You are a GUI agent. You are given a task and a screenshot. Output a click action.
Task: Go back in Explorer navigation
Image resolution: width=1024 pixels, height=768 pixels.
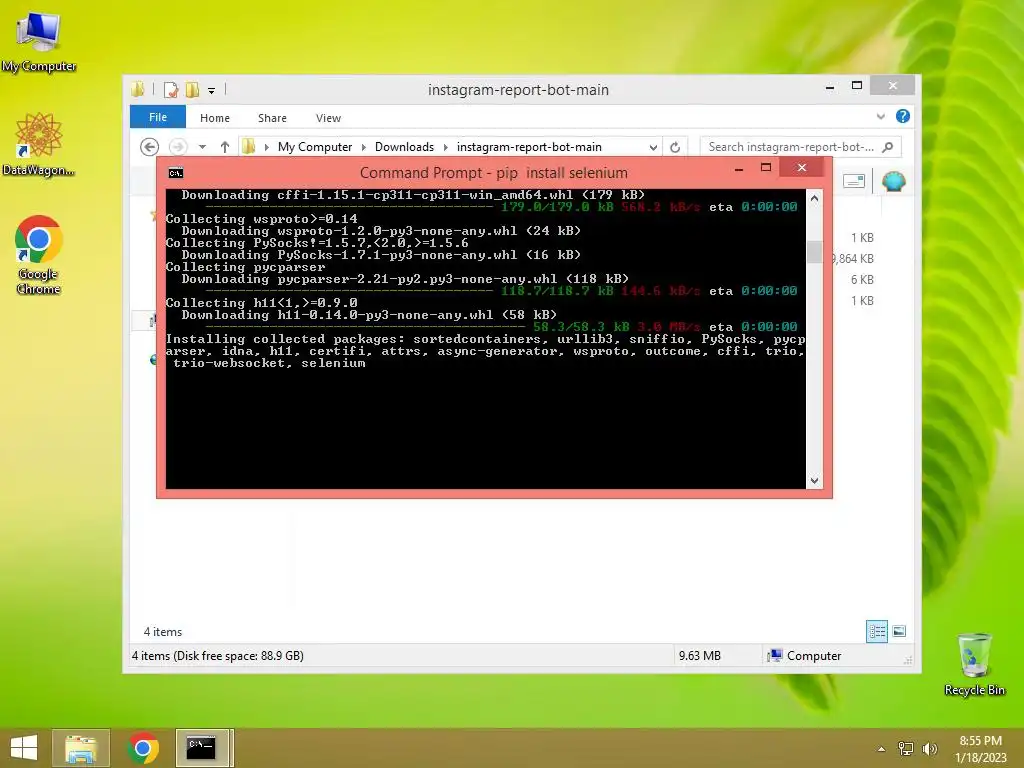tap(150, 147)
